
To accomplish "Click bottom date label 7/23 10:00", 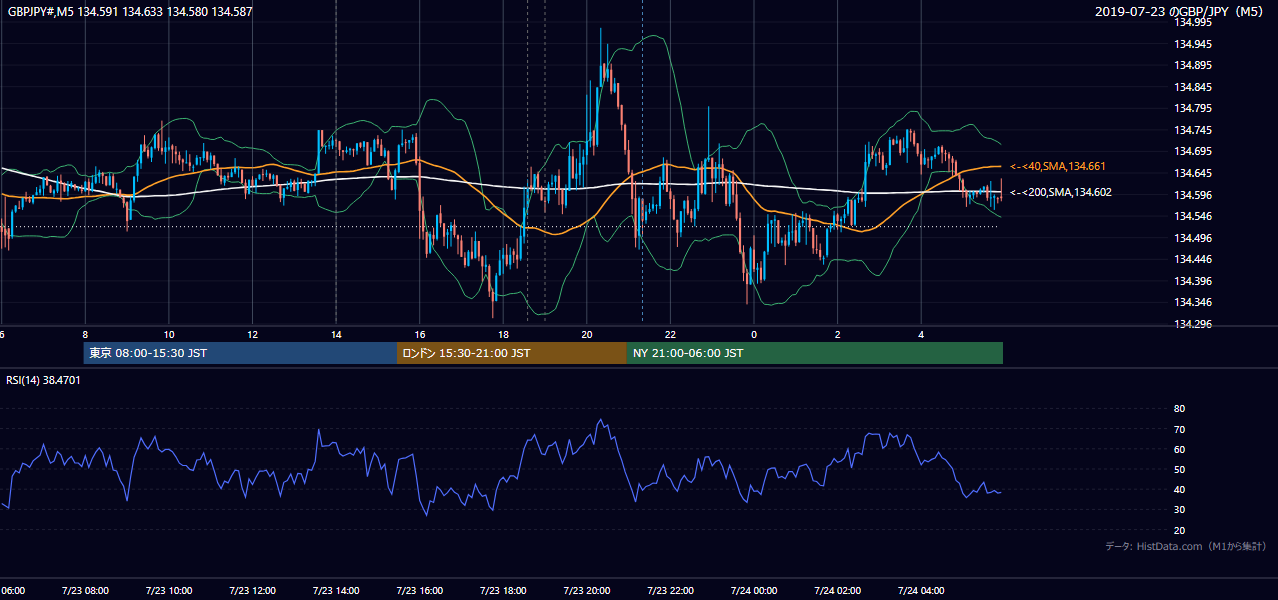I will click(169, 591).
